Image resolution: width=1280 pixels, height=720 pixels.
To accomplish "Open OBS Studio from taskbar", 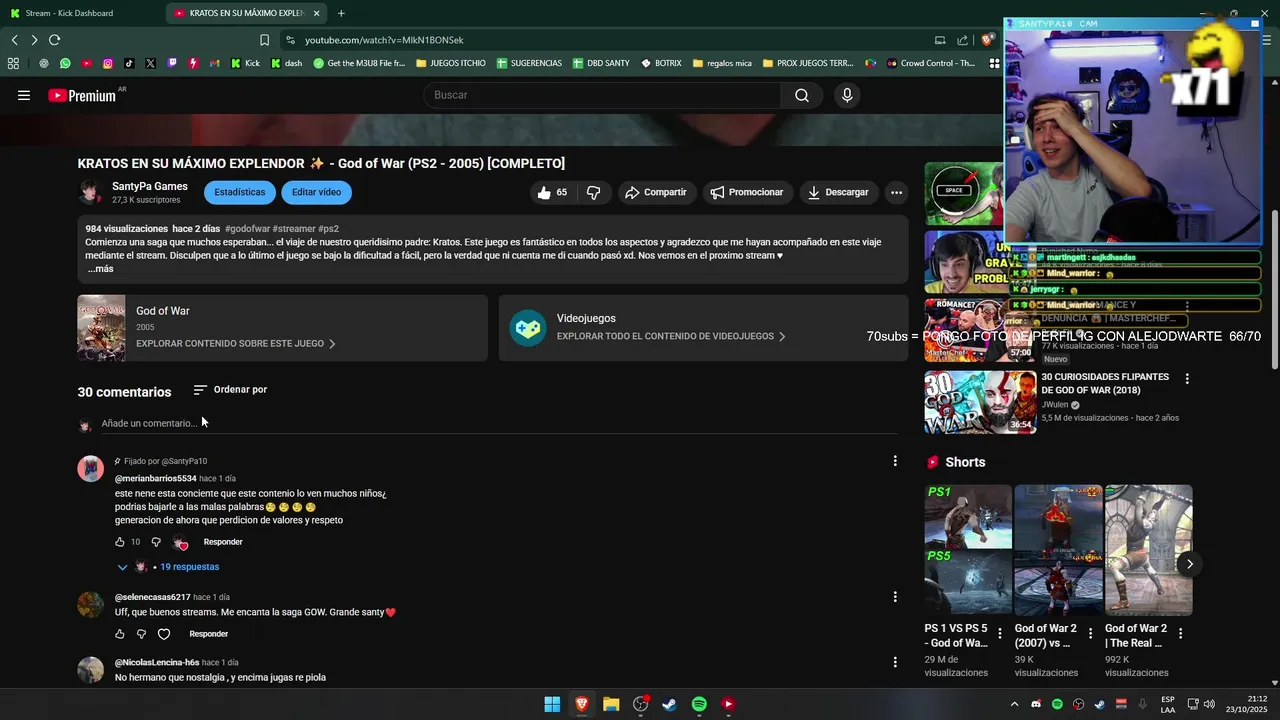I will (x=640, y=704).
